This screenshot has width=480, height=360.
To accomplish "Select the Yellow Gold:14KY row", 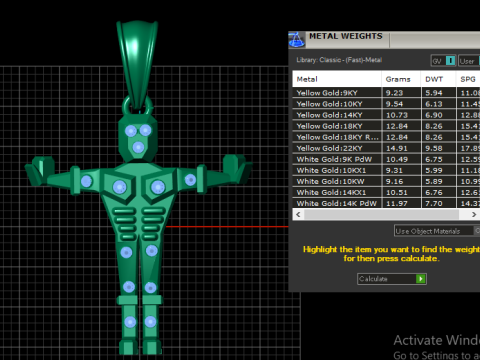I will 386,115.
